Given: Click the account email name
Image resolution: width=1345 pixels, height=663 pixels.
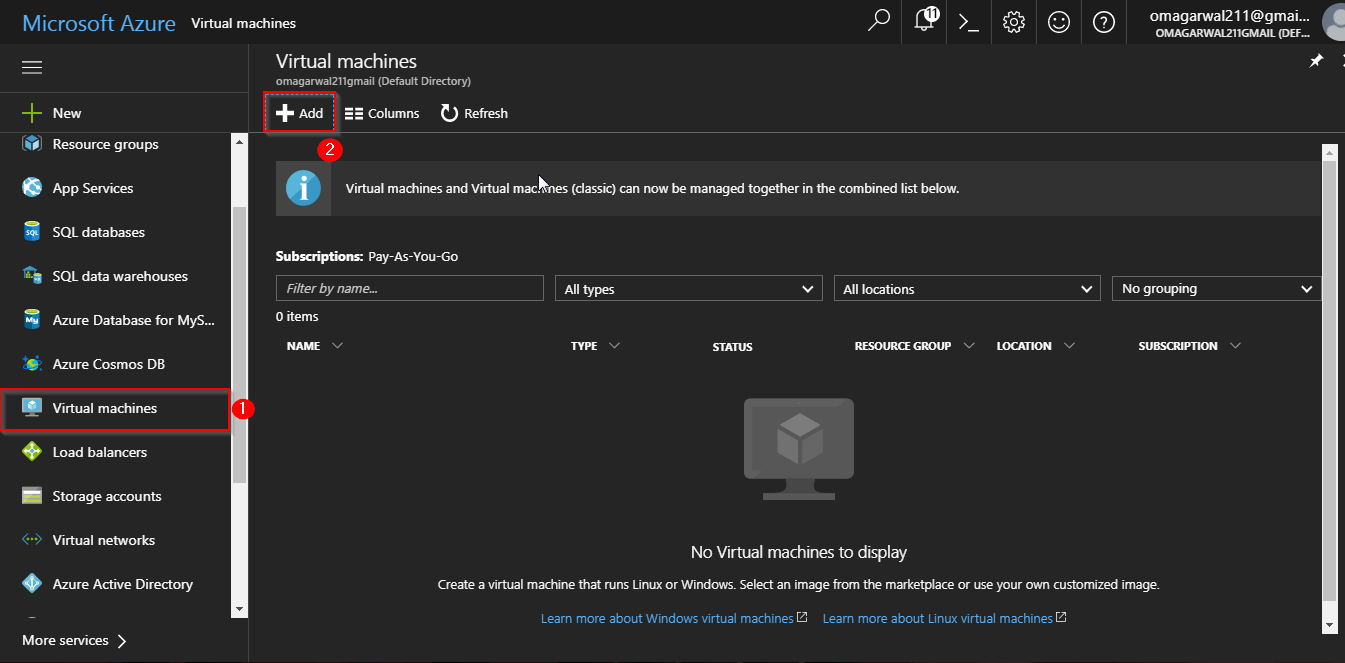Looking at the screenshot, I should point(1229,15).
